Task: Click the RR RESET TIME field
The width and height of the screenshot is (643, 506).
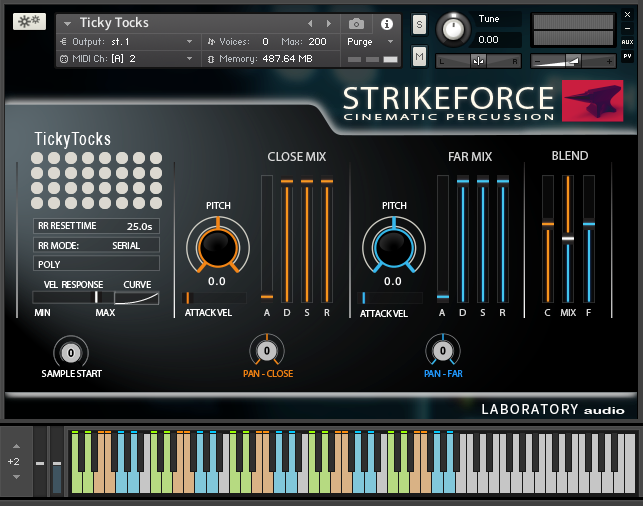Action: coord(96,226)
